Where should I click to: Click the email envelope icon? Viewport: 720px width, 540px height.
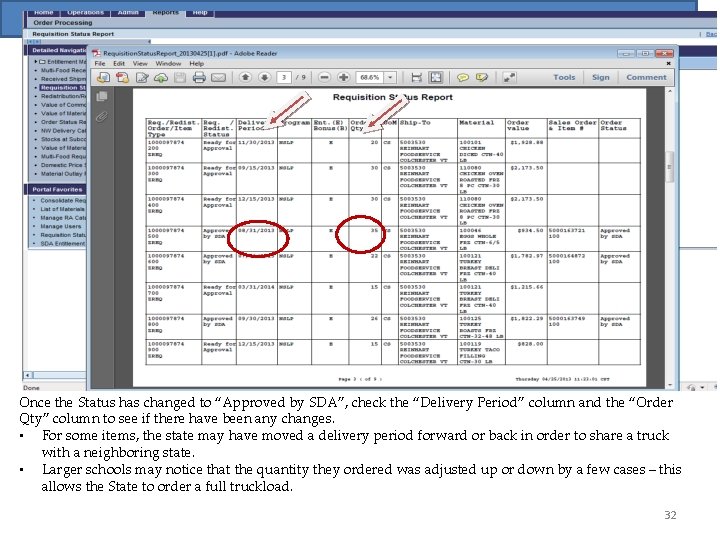tap(218, 78)
